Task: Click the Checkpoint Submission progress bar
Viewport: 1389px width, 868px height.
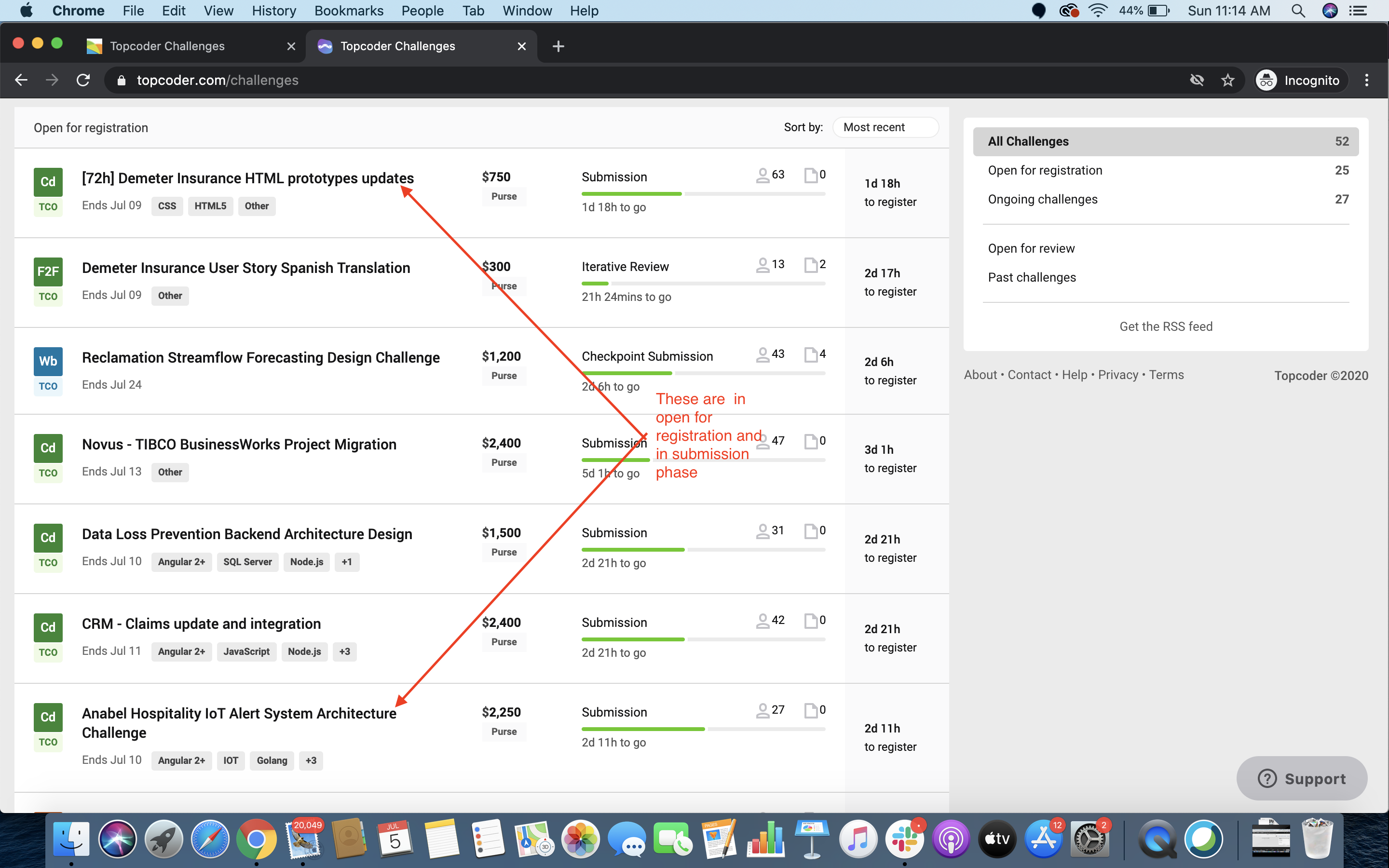Action: click(x=703, y=373)
